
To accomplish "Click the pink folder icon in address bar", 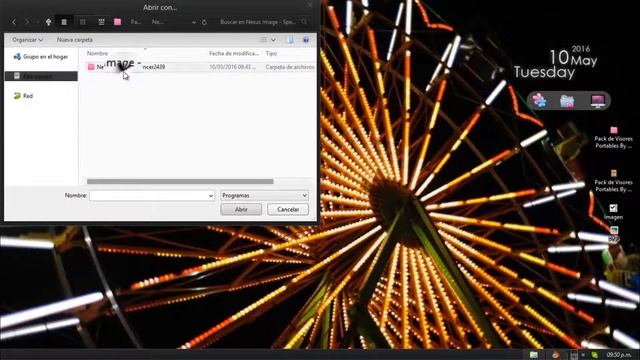I will click(118, 22).
